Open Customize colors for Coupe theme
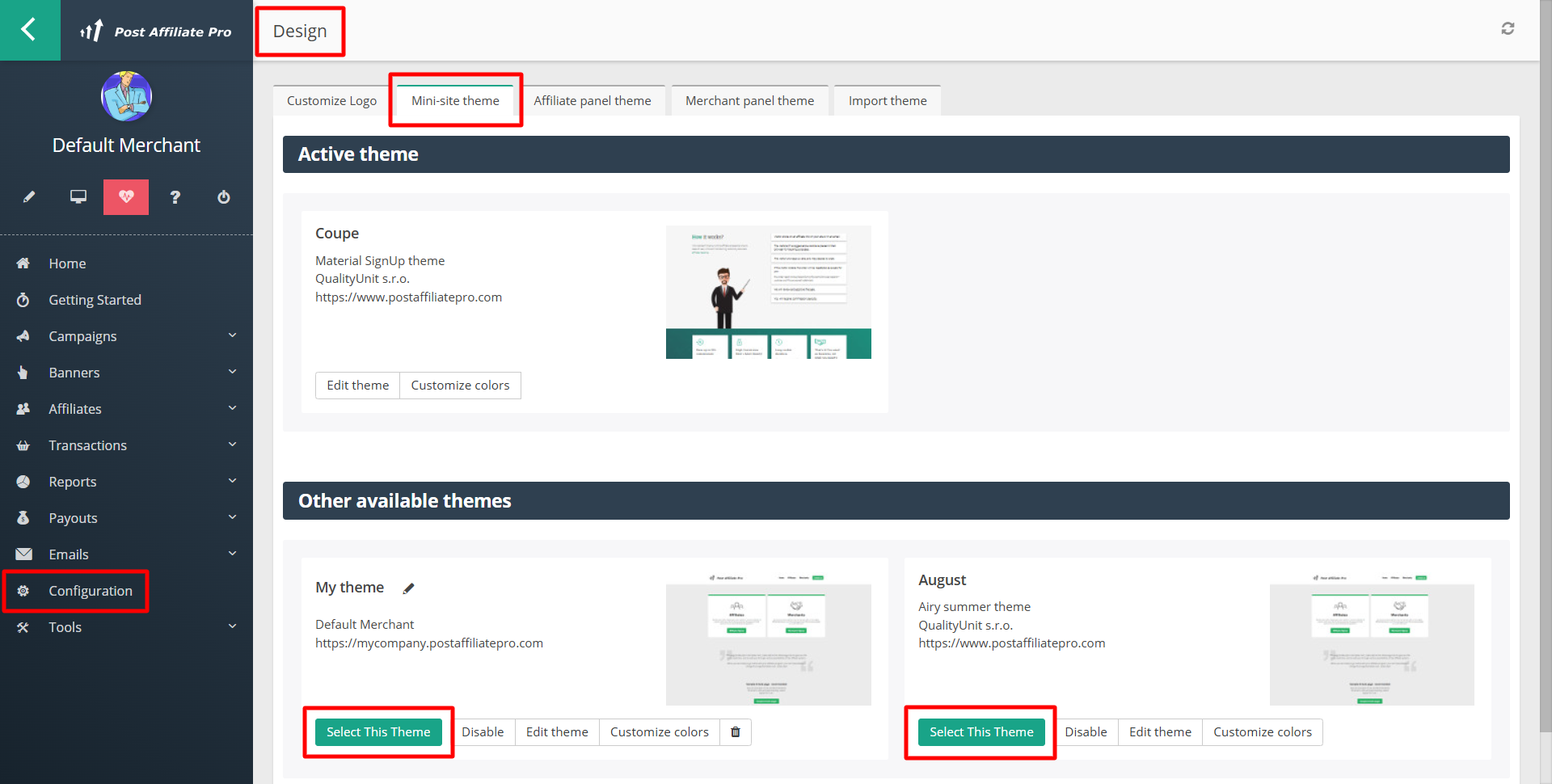This screenshot has height=784, width=1552. 460,386
